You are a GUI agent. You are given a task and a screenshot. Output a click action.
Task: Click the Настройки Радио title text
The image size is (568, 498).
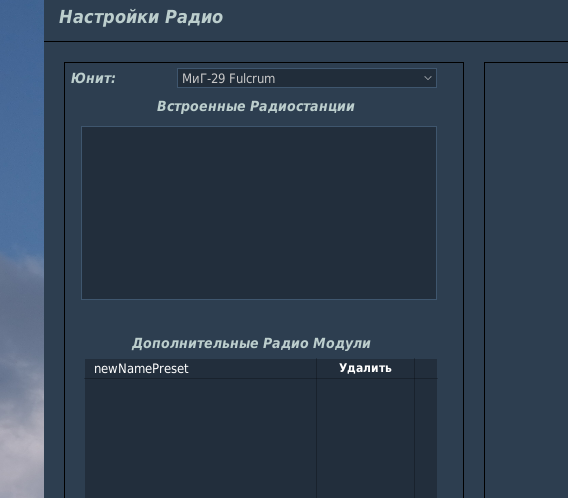pyautogui.click(x=141, y=17)
